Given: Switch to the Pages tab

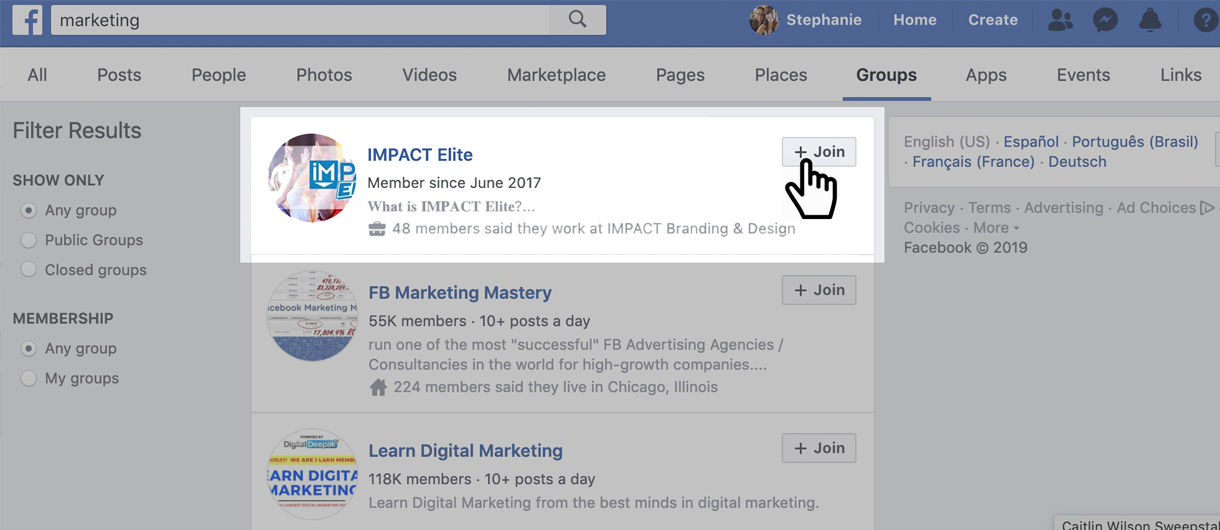Looking at the screenshot, I should click(680, 75).
